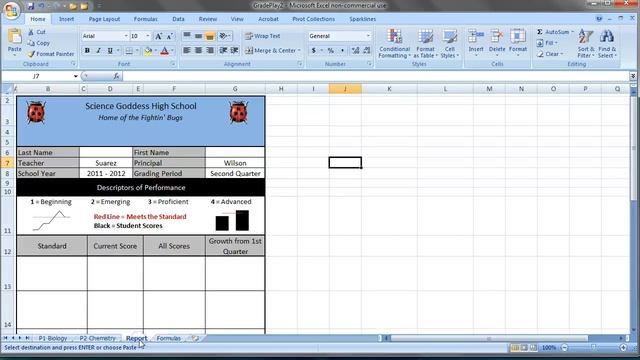Switch to the Data ribbon tab
640x360 pixels.
[x=178, y=19]
